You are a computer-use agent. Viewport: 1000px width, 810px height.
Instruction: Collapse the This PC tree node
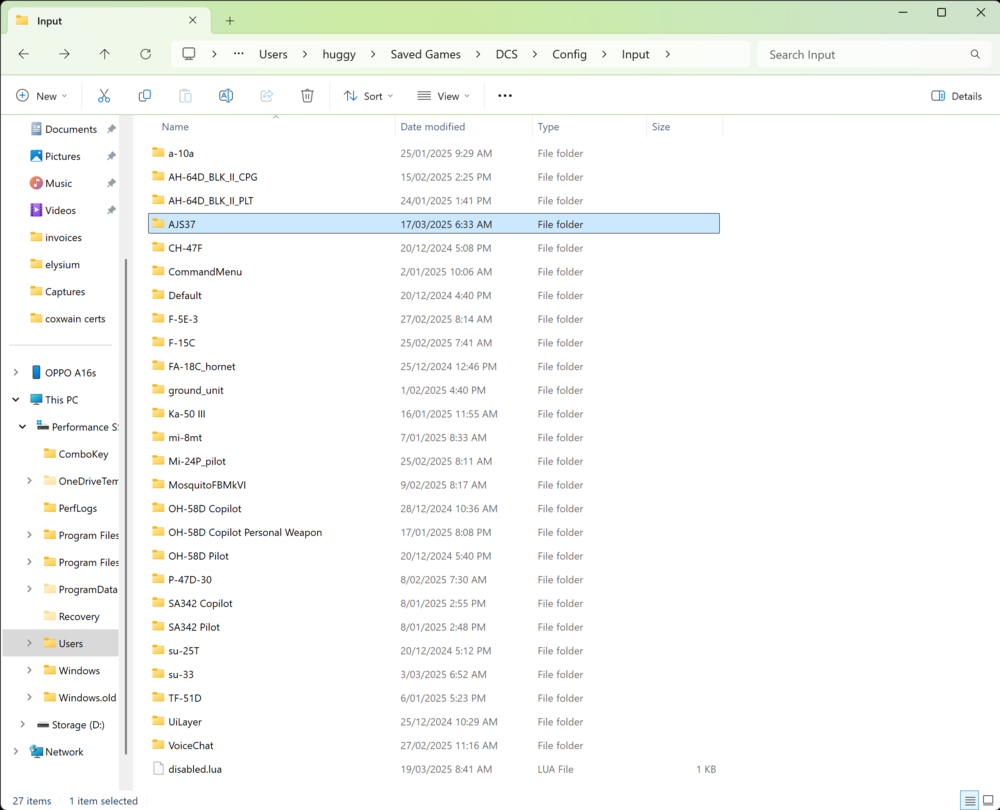click(16, 399)
